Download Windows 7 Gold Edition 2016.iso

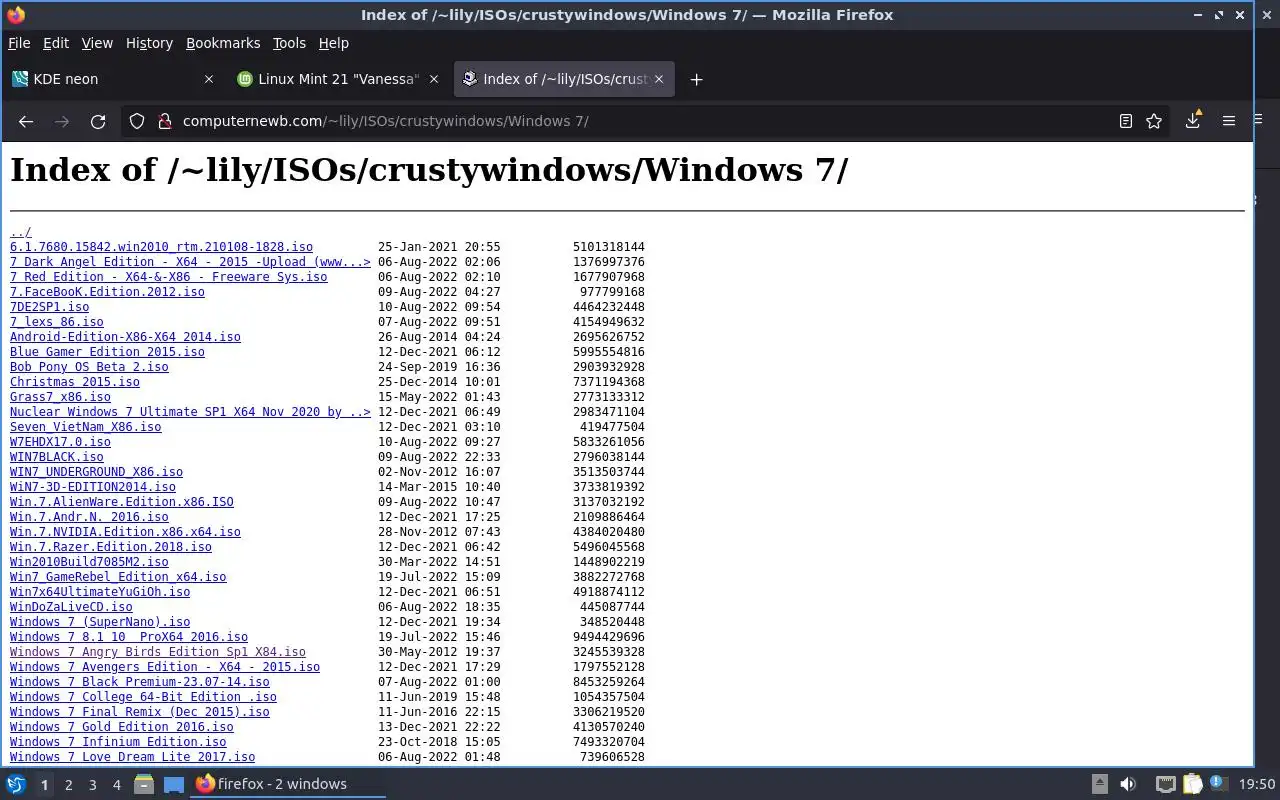122,727
